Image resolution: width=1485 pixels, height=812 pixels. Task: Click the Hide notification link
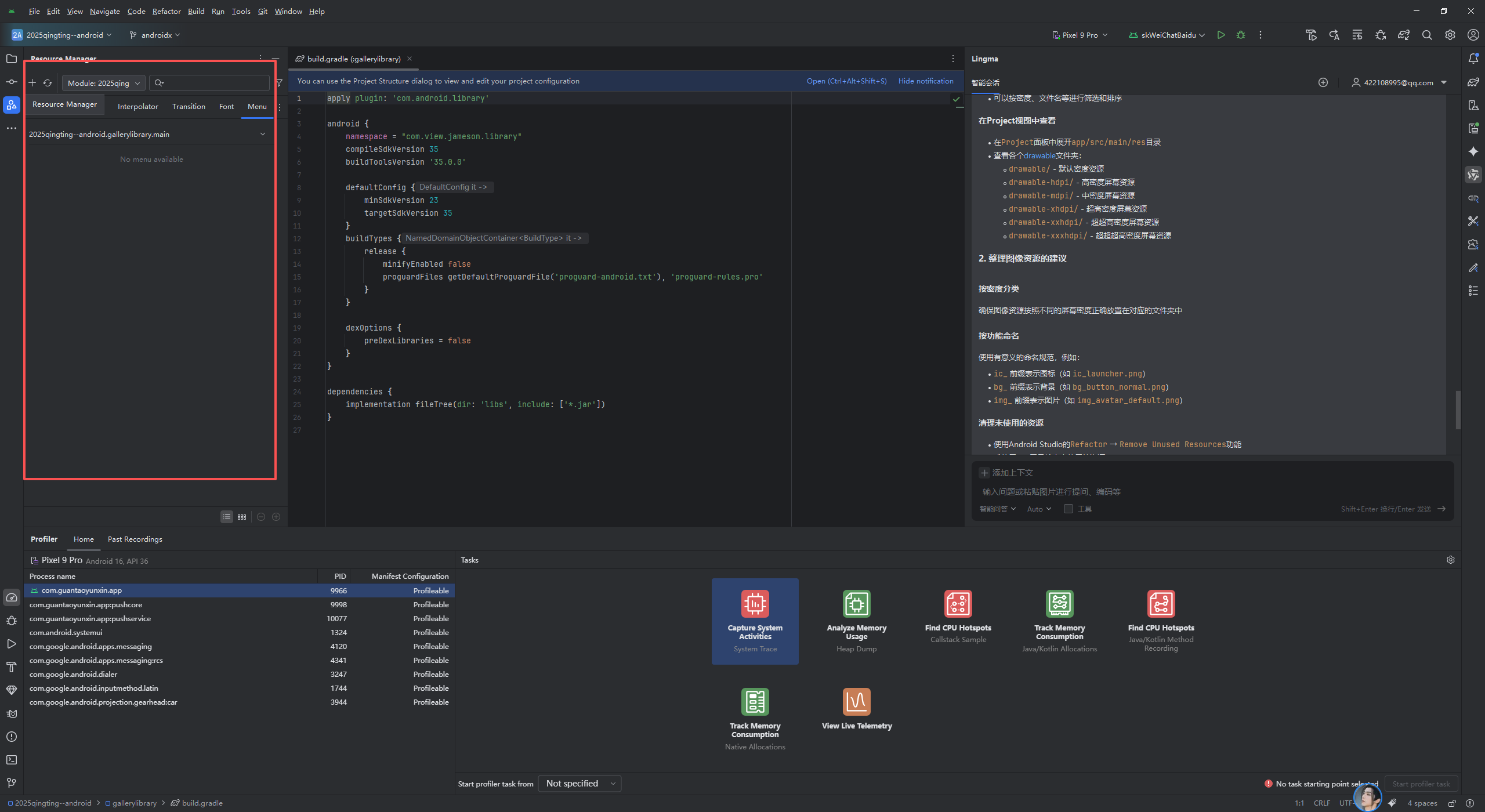[926, 81]
